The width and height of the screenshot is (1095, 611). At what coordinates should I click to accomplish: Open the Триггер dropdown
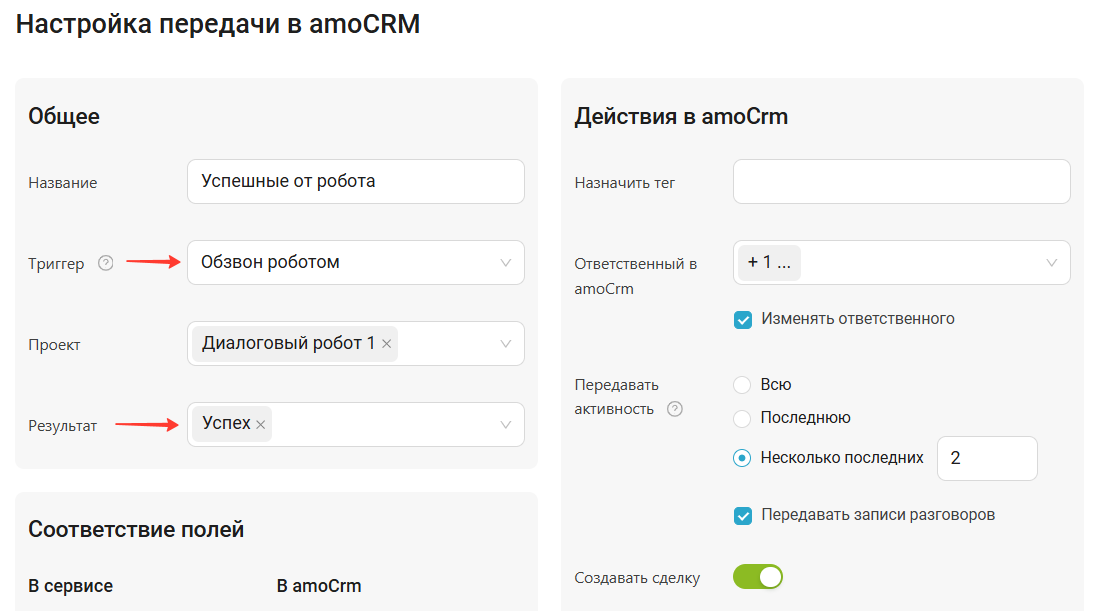coord(355,263)
